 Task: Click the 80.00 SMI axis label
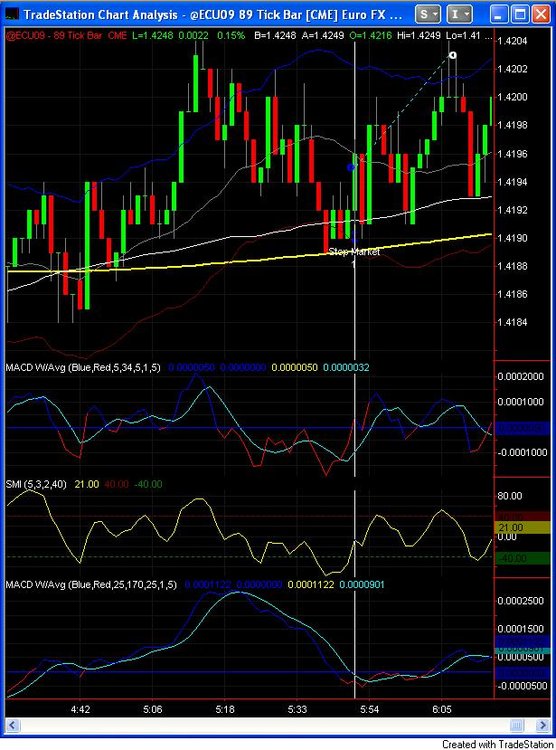510,496
